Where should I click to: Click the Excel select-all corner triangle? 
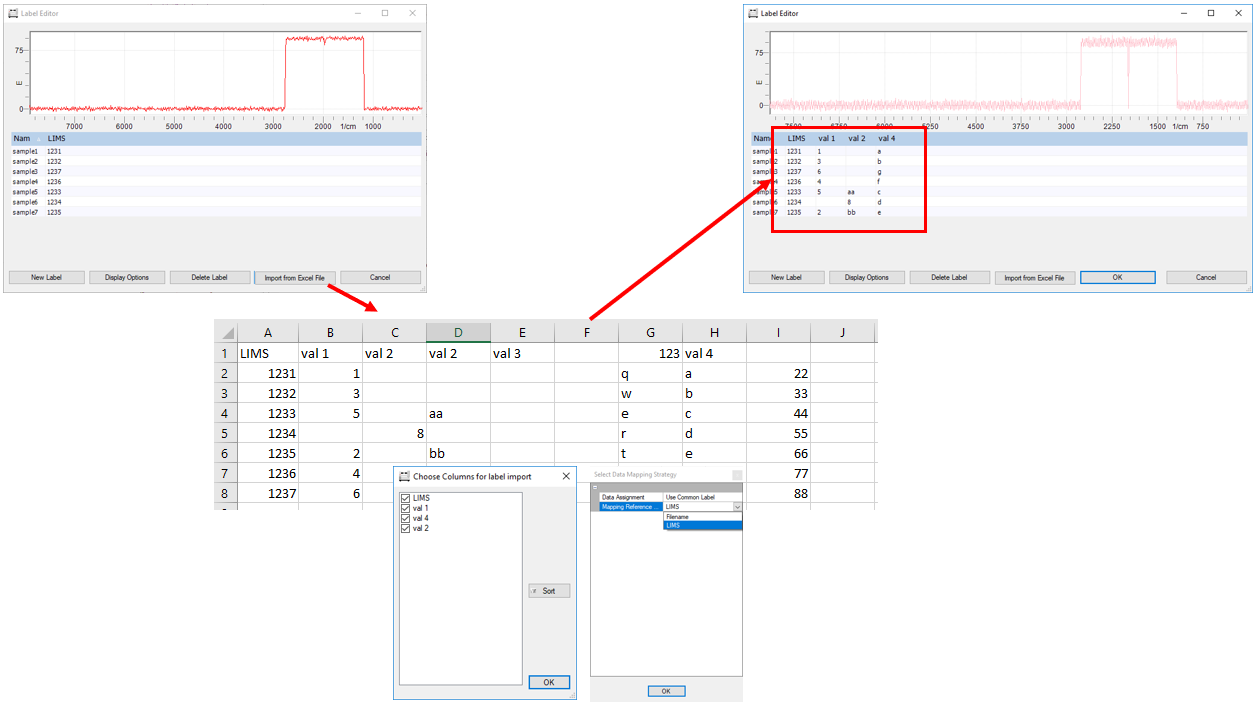[x=228, y=333]
